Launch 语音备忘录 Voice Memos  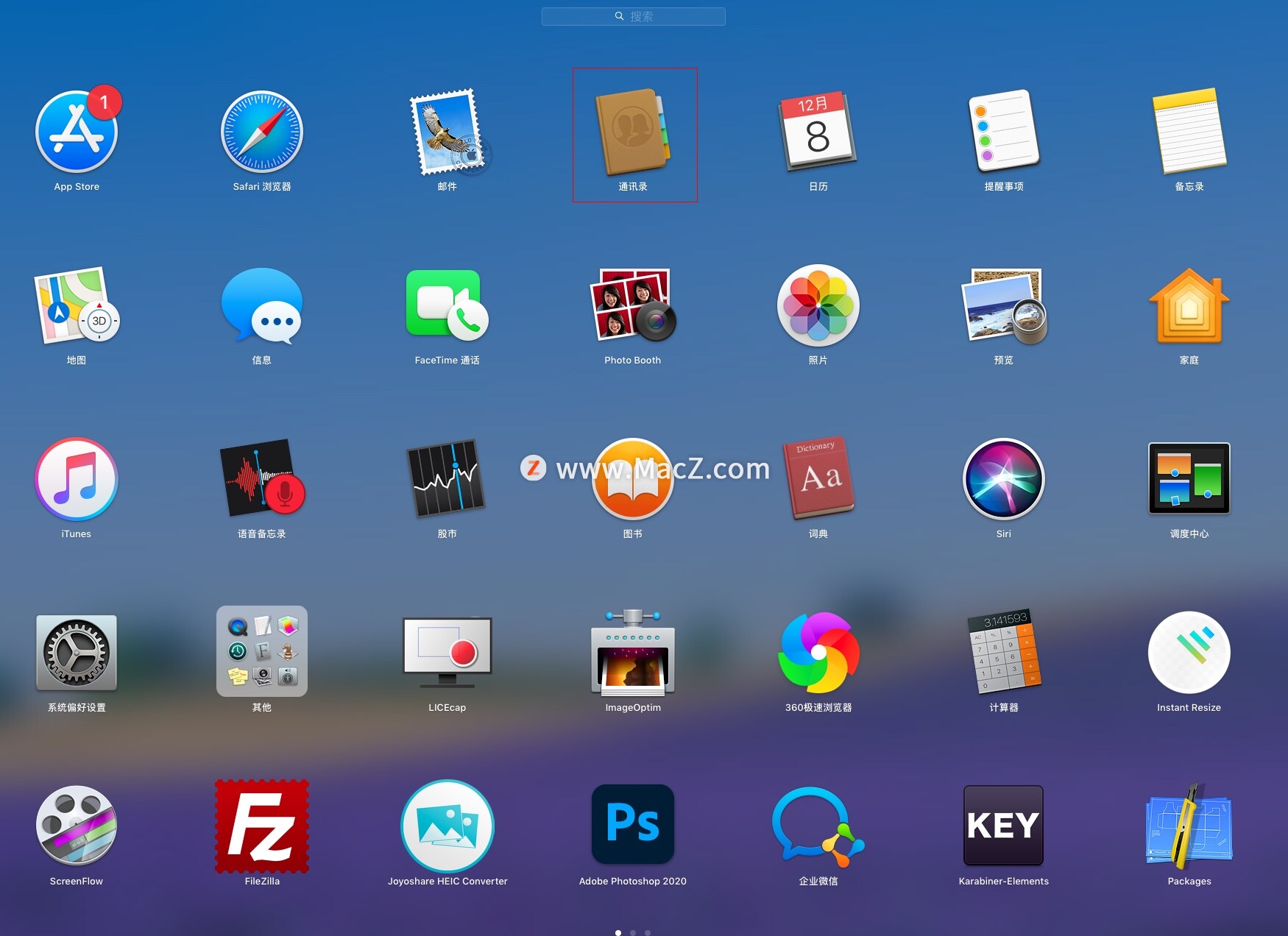262,478
